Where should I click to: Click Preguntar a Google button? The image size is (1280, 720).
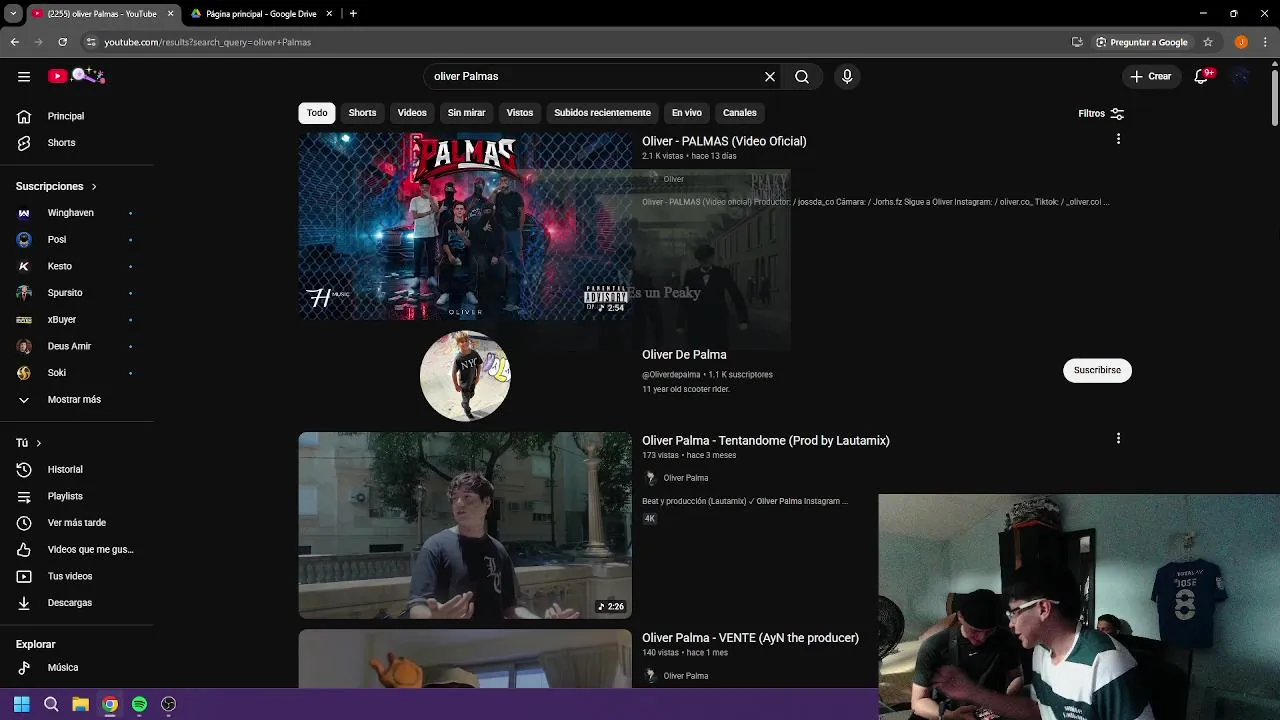click(1141, 42)
